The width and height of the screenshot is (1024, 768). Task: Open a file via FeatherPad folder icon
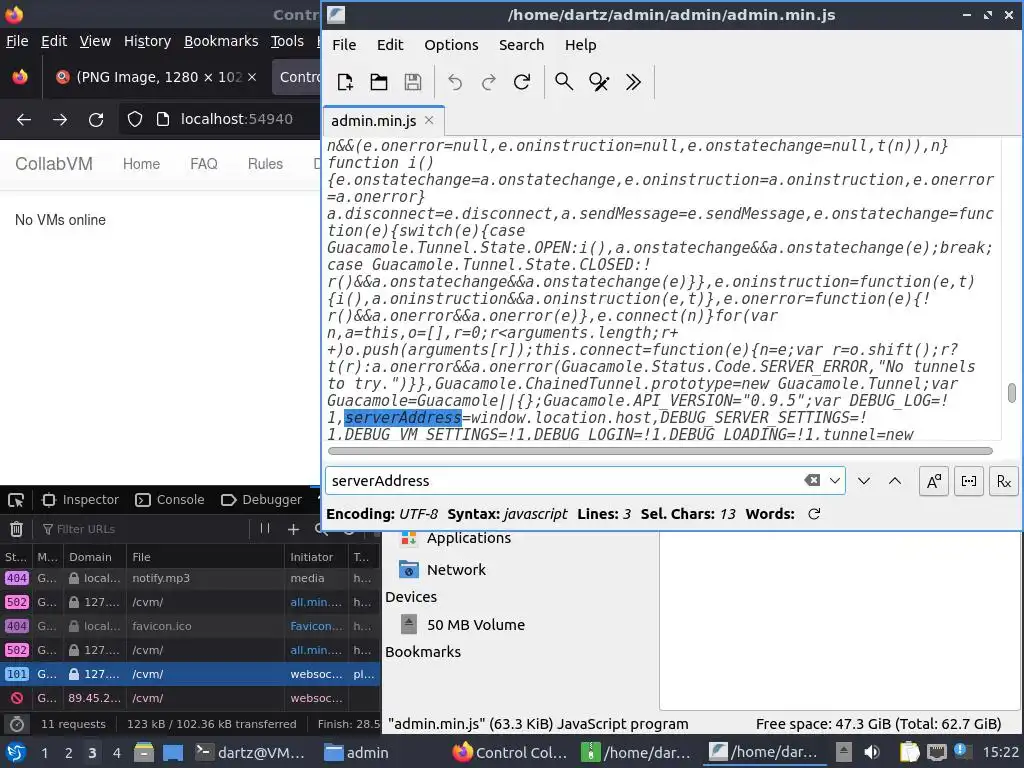coord(379,82)
